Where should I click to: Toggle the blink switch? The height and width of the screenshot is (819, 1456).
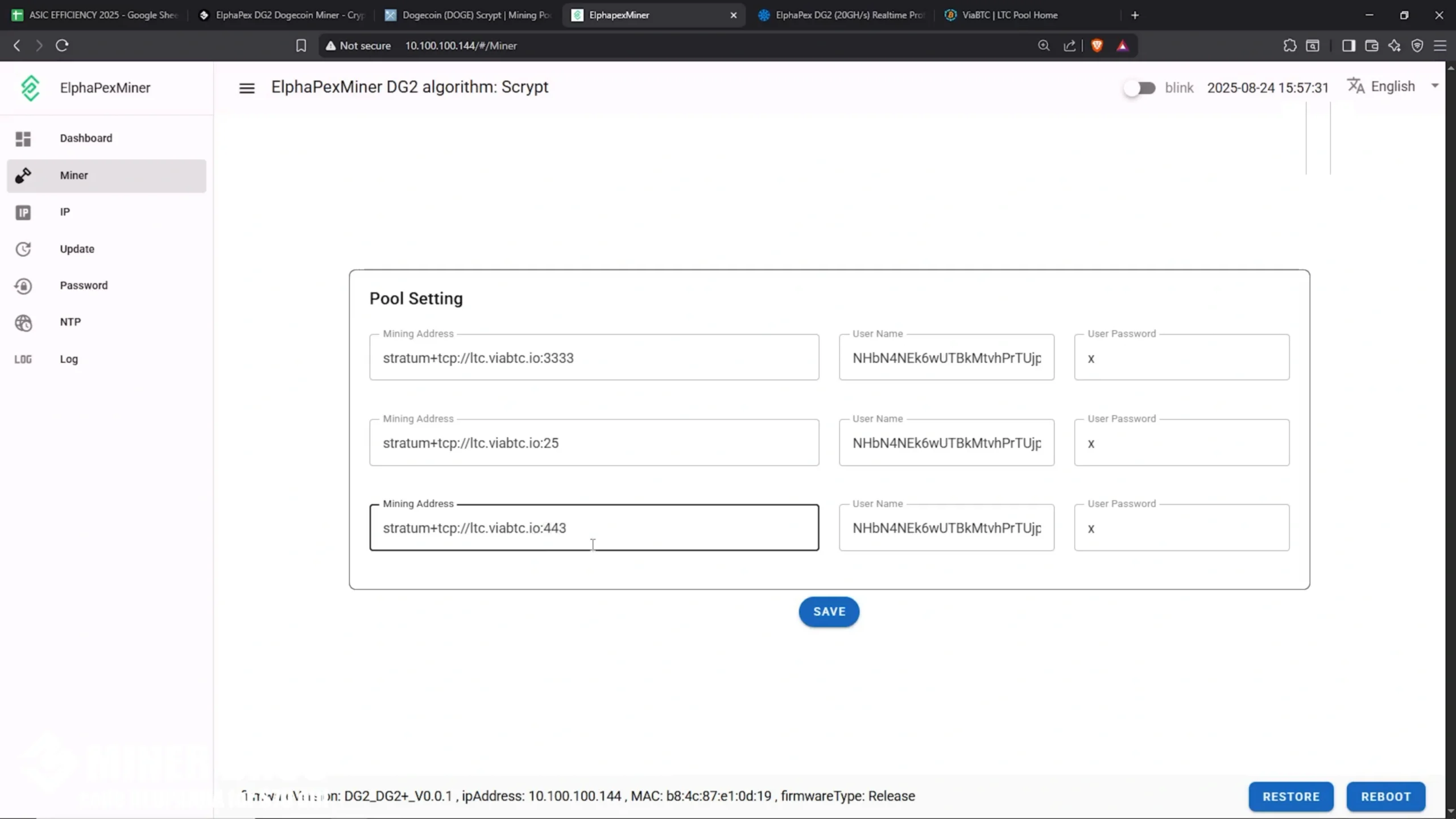click(x=1139, y=88)
